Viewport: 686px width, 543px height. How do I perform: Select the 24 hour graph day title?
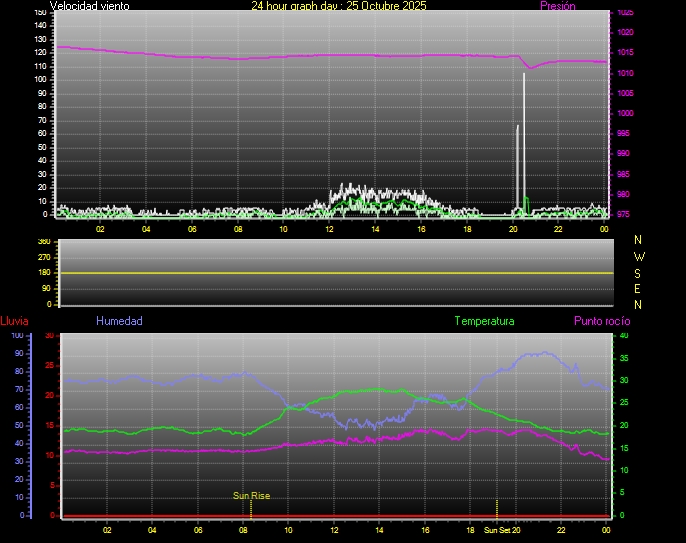(338, 6)
